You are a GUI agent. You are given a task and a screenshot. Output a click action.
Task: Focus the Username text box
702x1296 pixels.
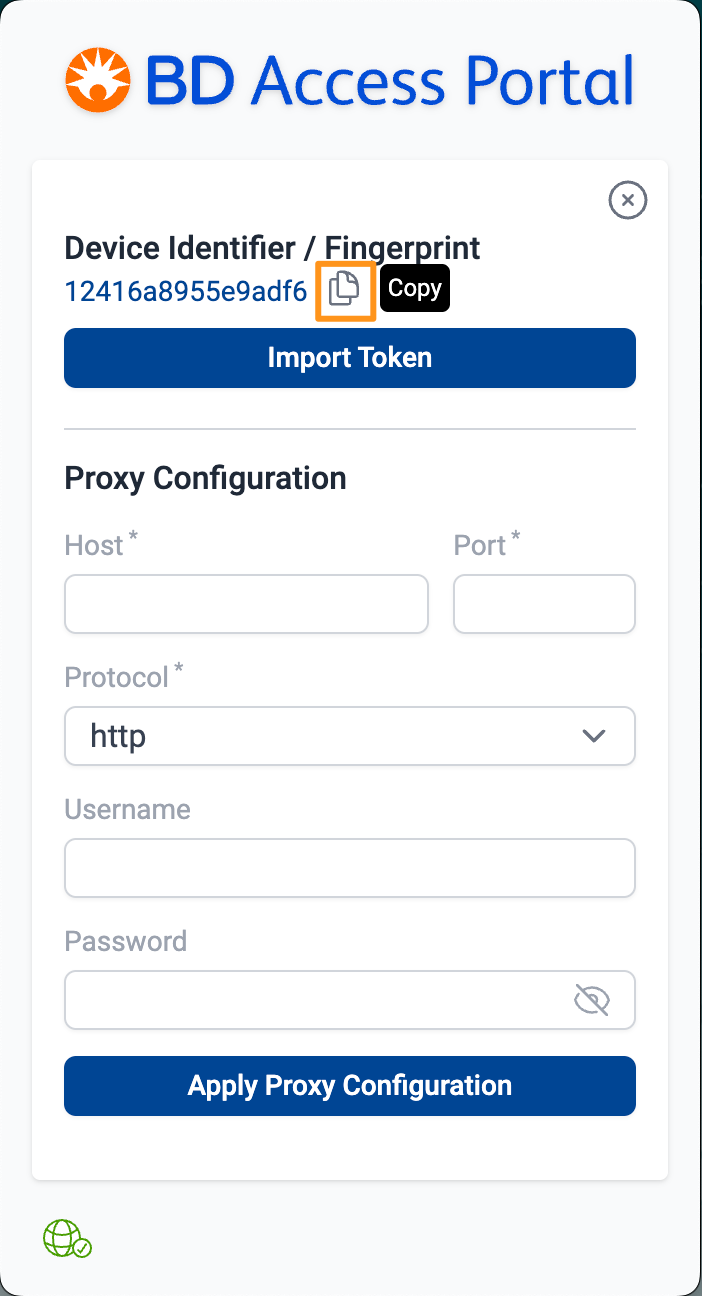tap(350, 868)
